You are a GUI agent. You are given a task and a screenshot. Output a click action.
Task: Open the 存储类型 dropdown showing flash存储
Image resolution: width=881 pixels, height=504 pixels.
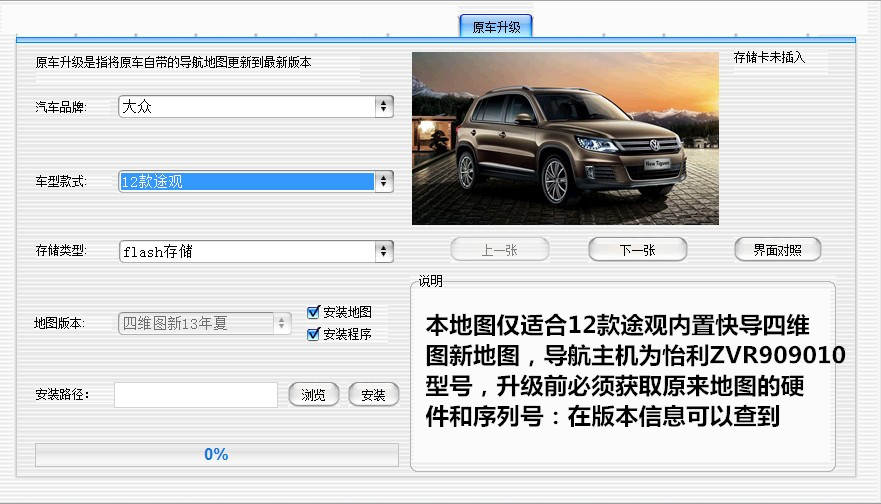click(x=256, y=251)
